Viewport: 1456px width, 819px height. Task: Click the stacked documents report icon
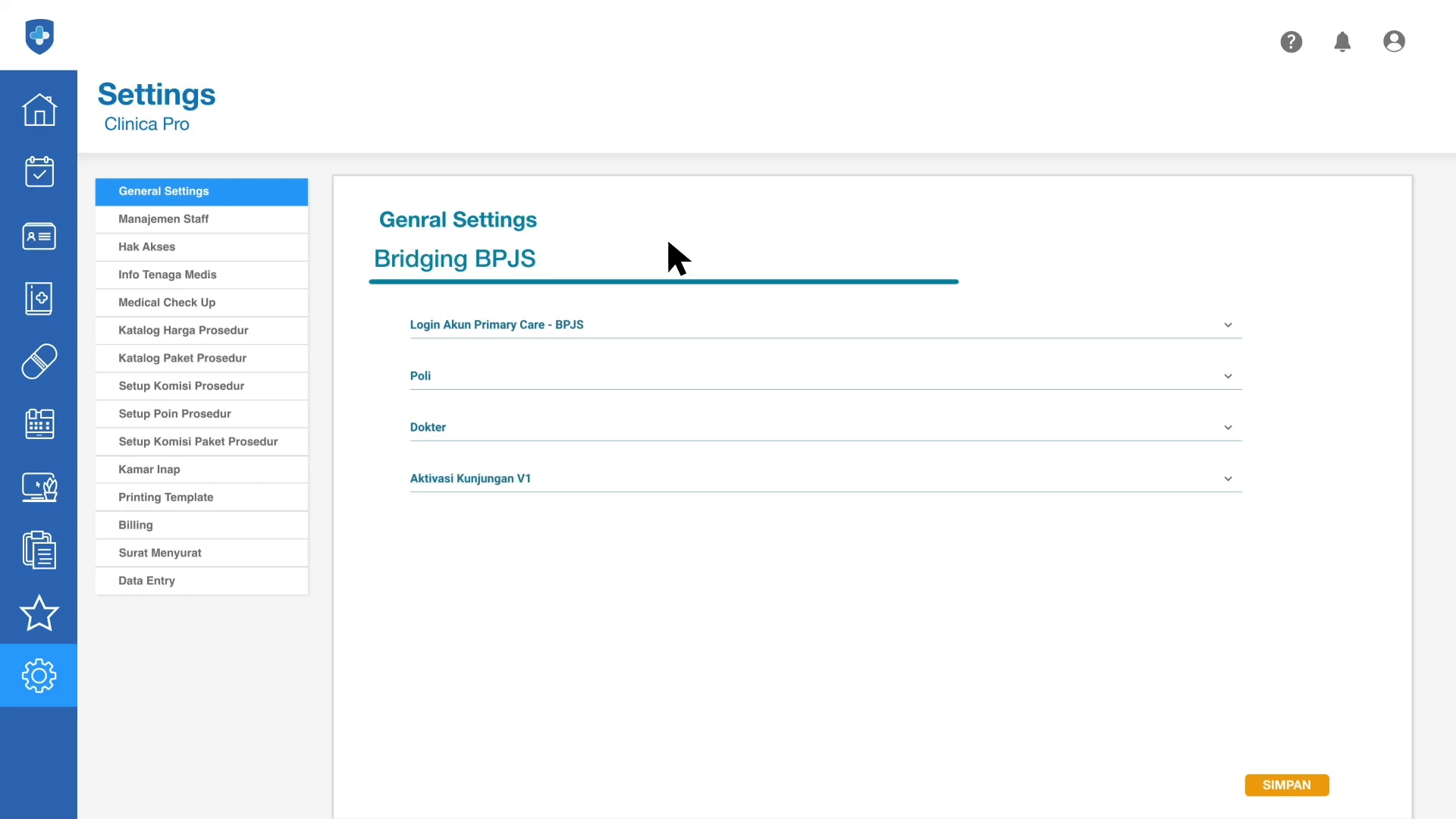click(x=39, y=550)
